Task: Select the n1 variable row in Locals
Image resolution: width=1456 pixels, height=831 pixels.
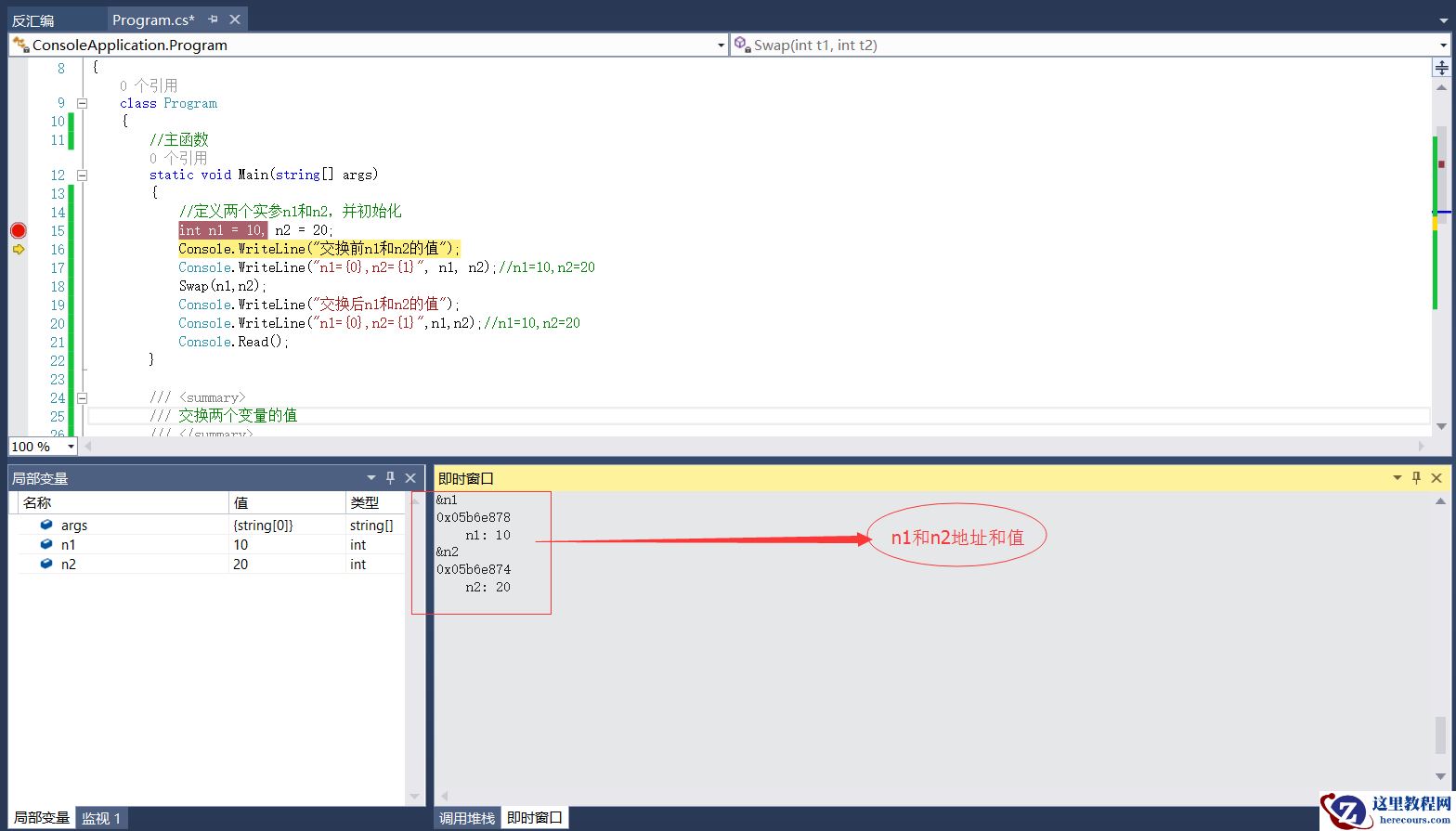Action: (x=69, y=545)
